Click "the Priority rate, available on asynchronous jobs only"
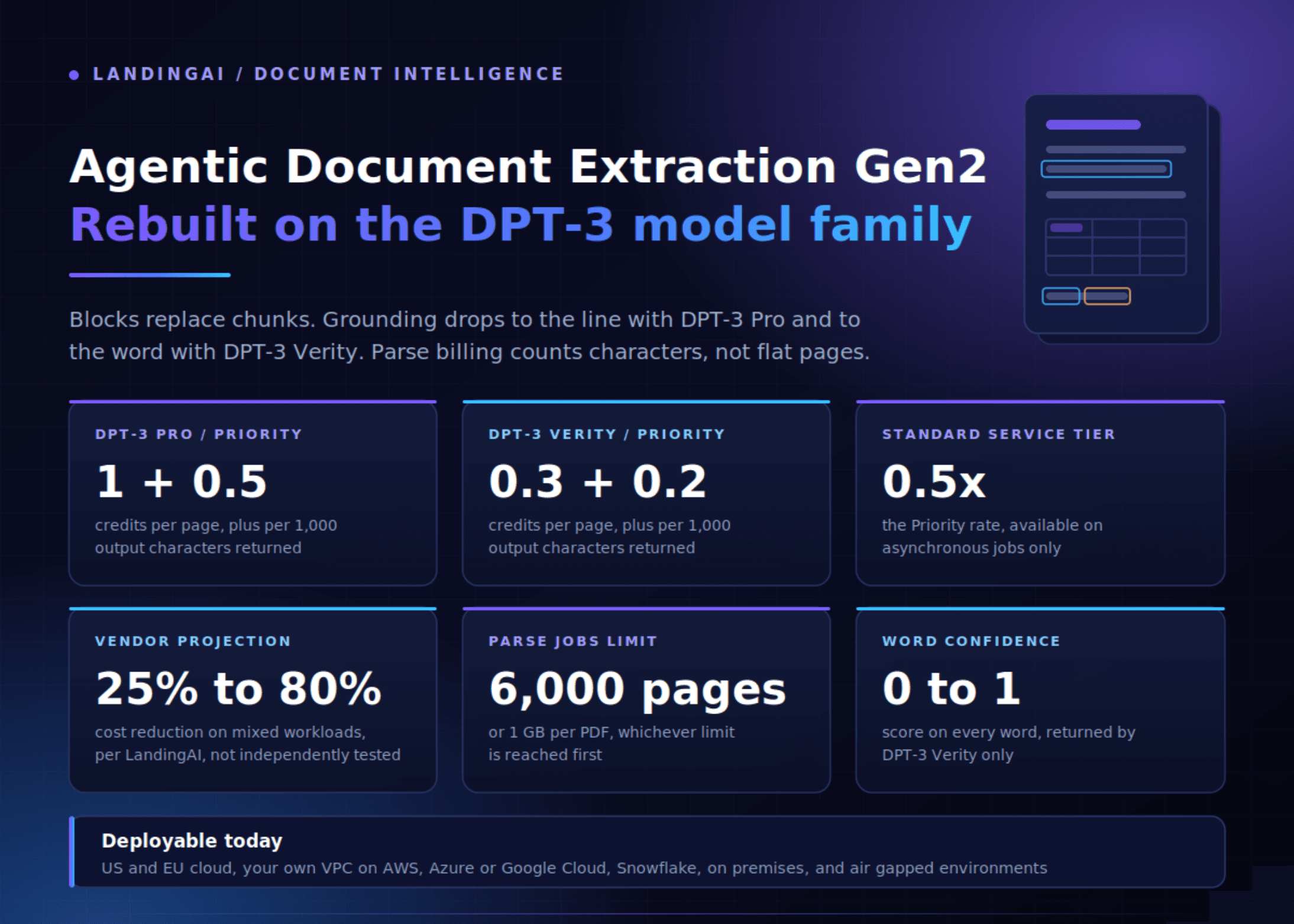1294x924 pixels. point(992,536)
